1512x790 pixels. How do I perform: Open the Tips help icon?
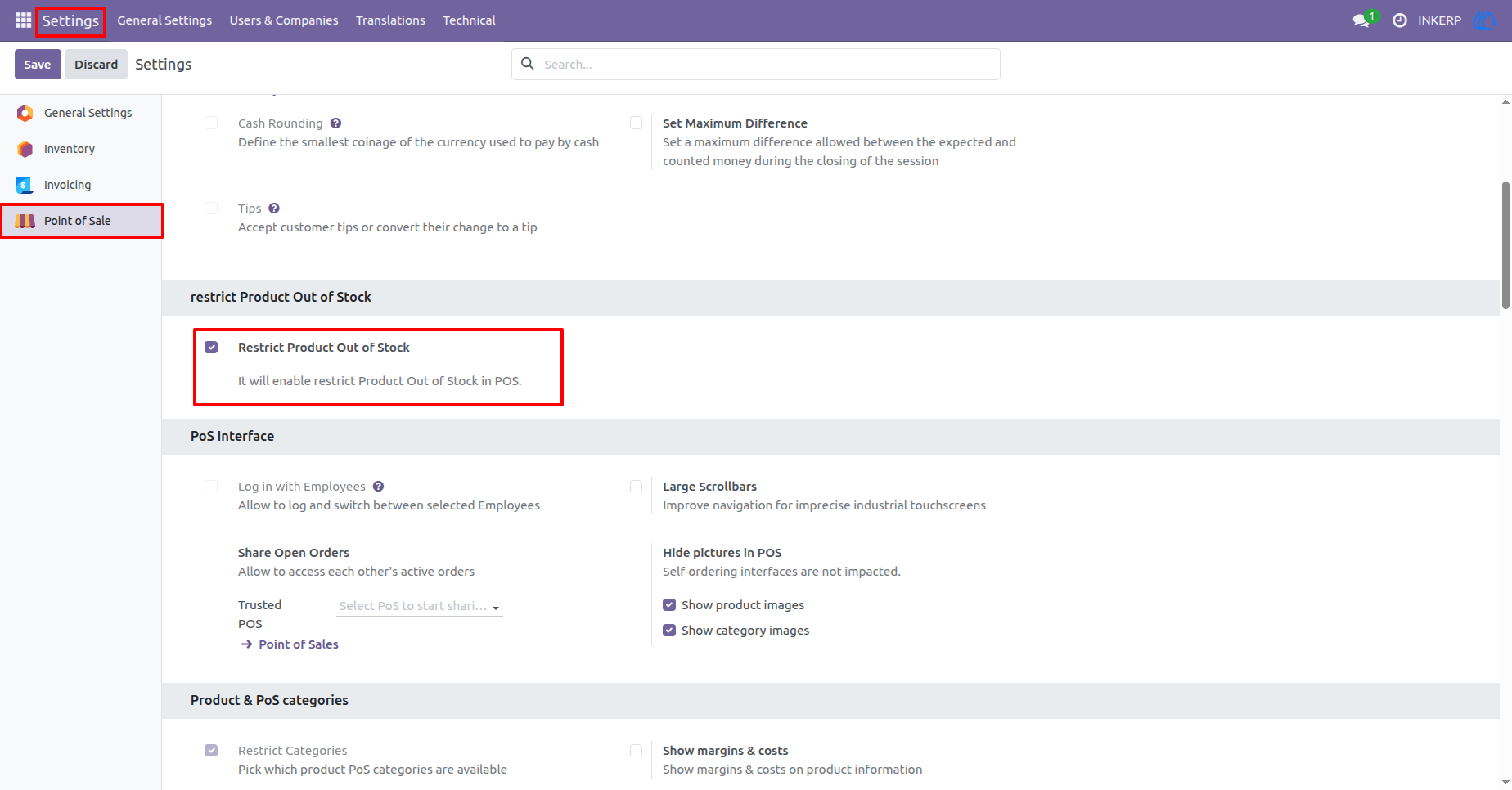pyautogui.click(x=274, y=209)
